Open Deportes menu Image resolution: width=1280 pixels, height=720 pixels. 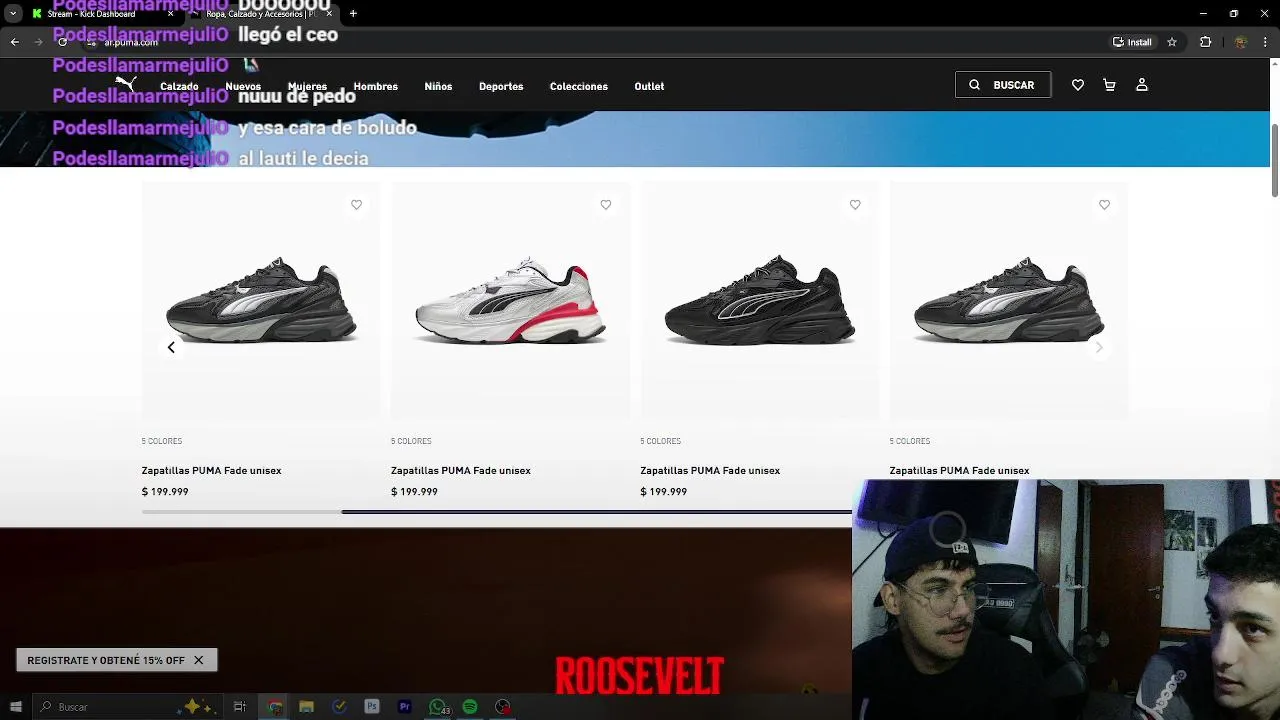point(501,86)
